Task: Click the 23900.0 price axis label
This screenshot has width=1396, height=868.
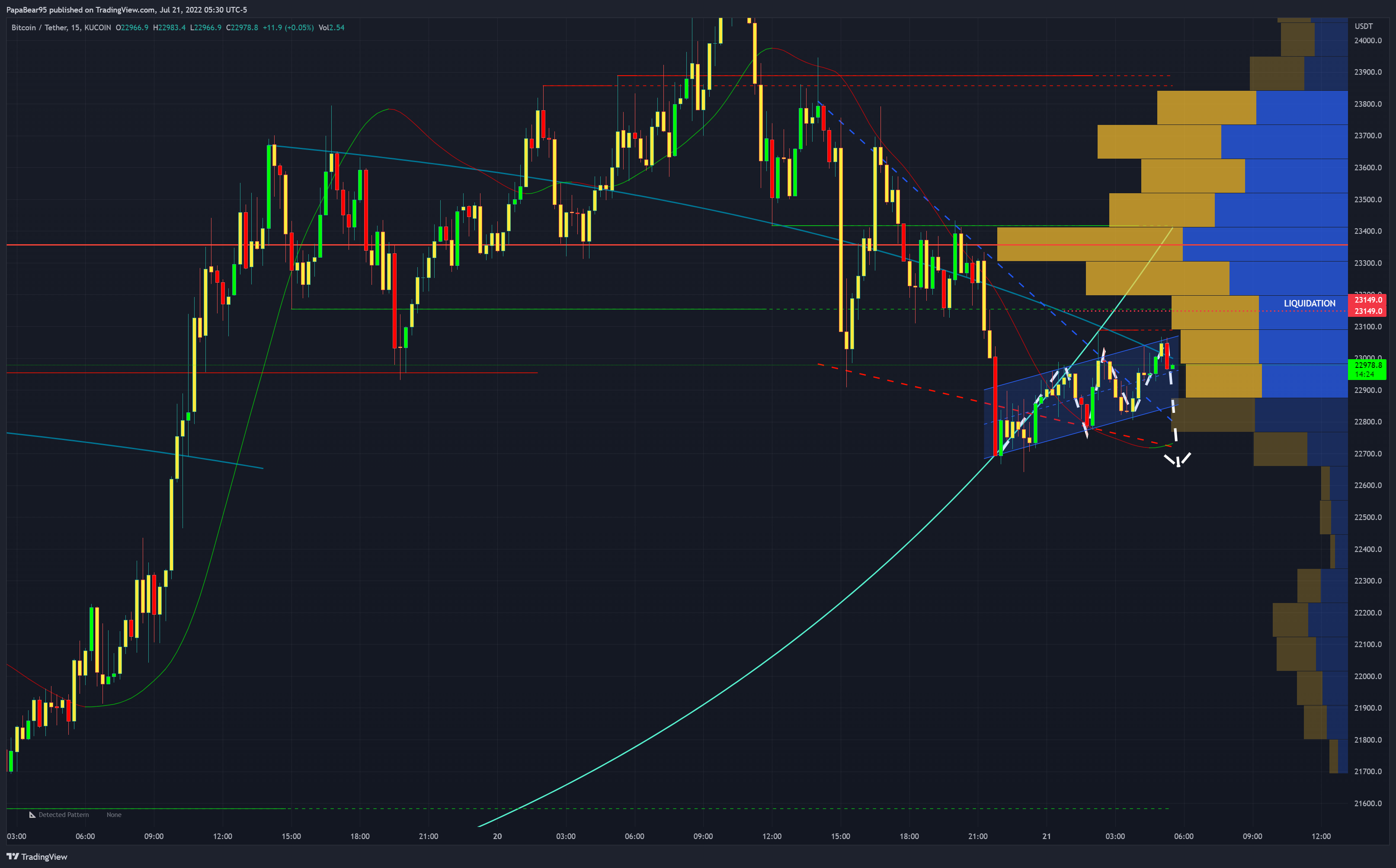Action: [1368, 72]
